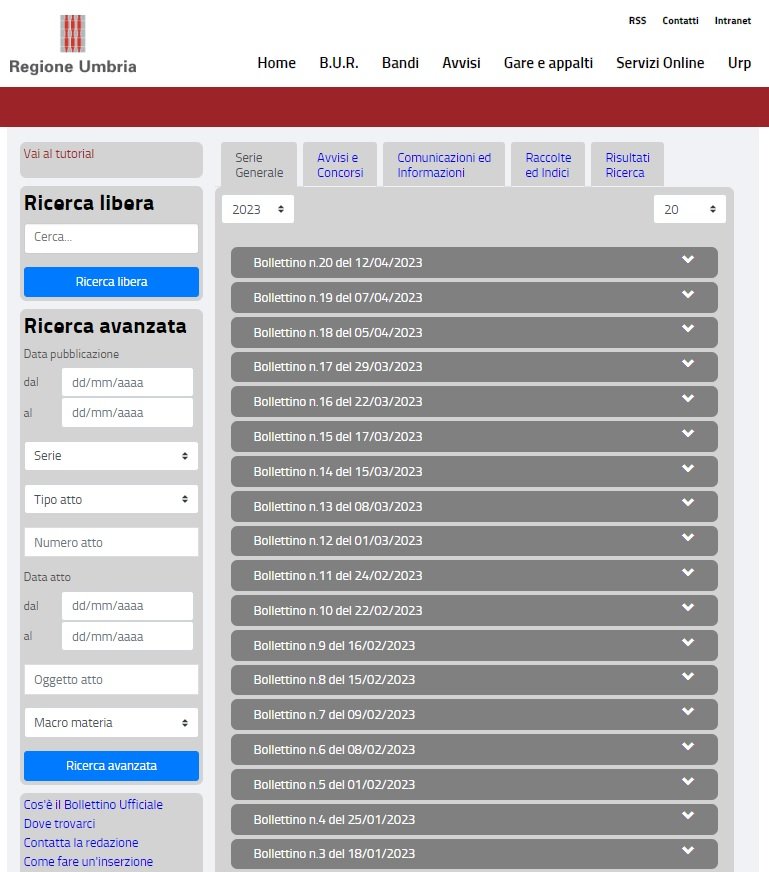
Task: Switch to the Avvisi e Concorsi tab
Action: [340, 165]
